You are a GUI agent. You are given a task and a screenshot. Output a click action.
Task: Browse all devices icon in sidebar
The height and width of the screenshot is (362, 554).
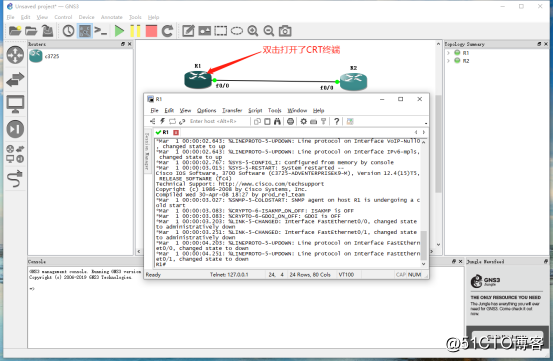click(x=15, y=154)
